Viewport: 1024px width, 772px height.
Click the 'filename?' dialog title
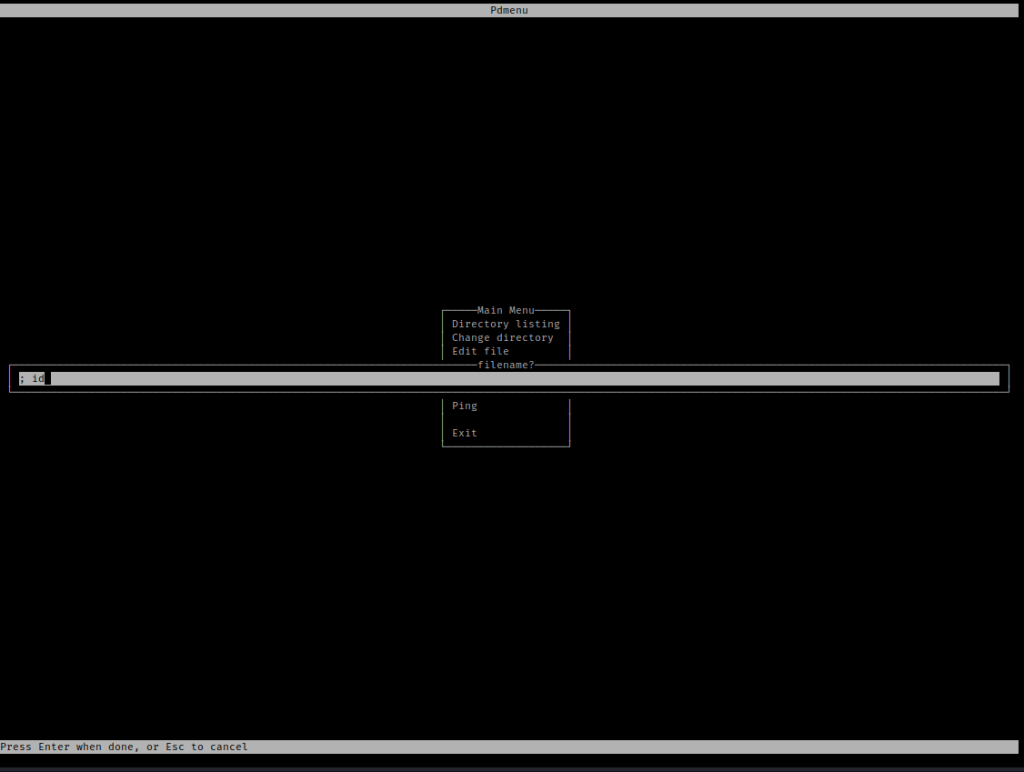click(x=505, y=365)
